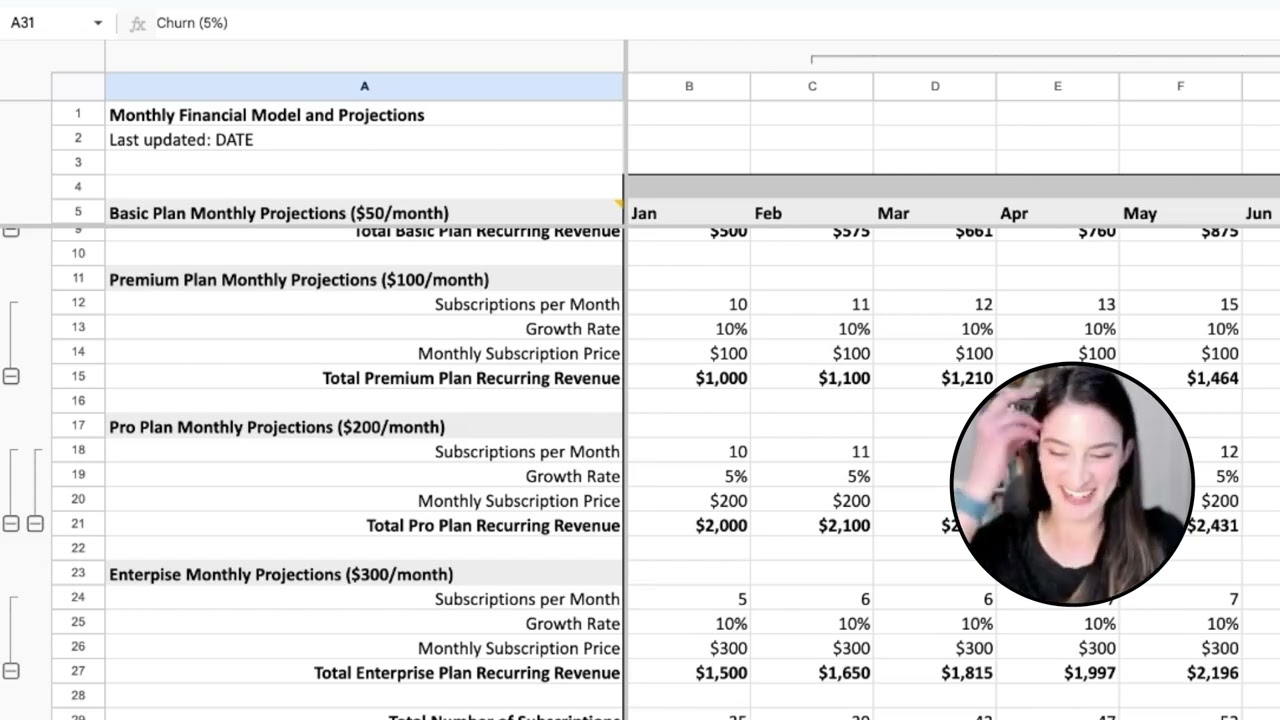
Task: Click the May month header cell
Action: 1181,213
